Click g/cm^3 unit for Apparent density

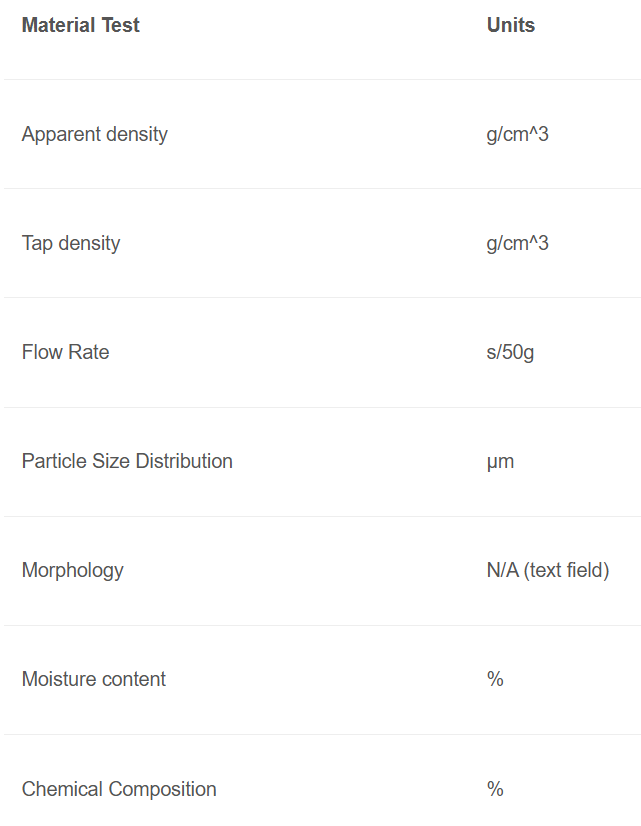pos(517,134)
